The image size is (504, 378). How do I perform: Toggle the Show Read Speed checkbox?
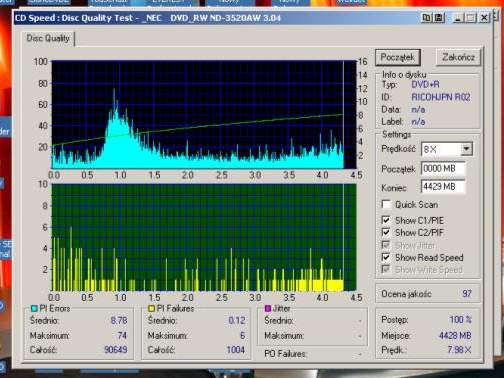click(x=386, y=257)
